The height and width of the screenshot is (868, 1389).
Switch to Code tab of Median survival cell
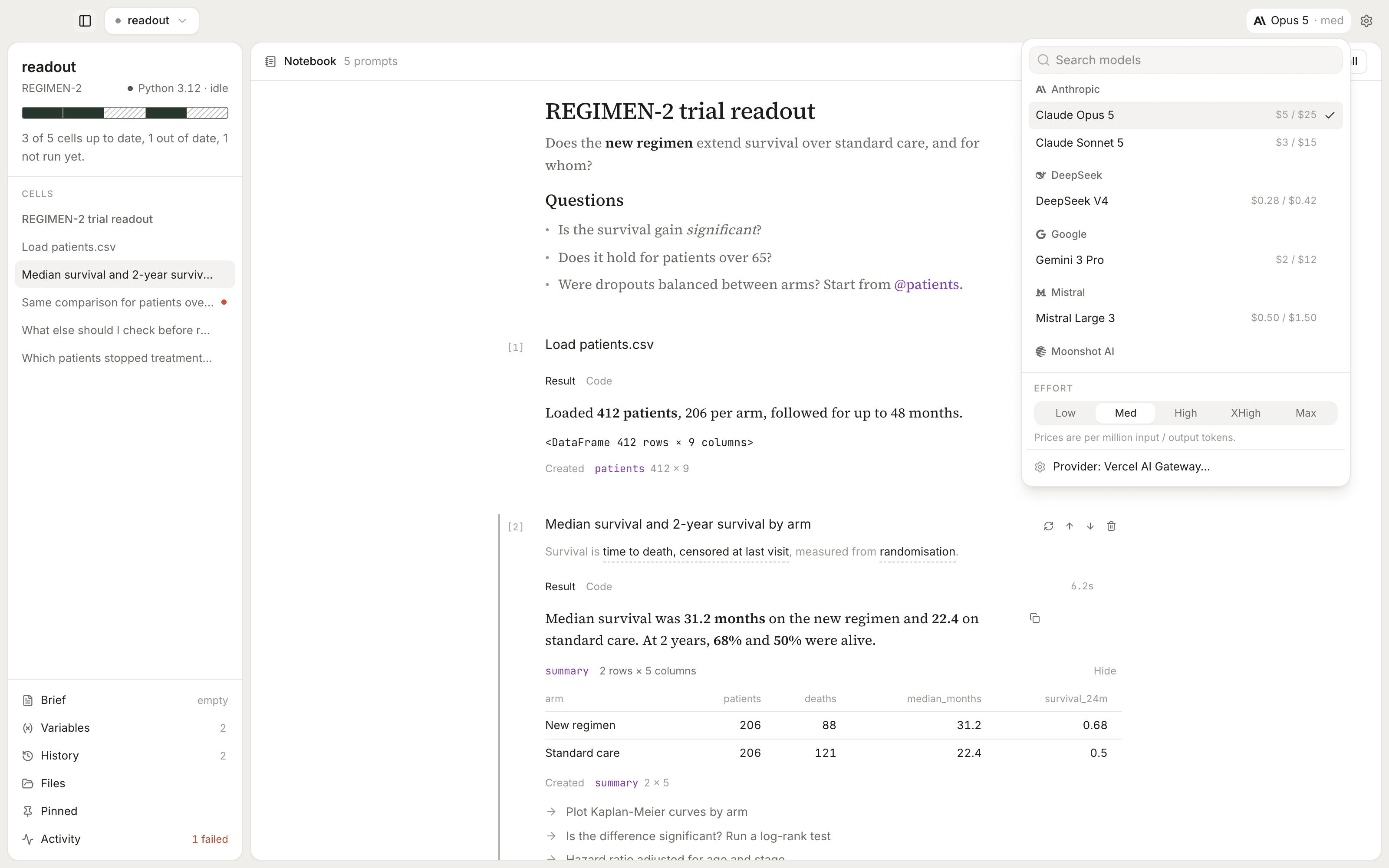pyautogui.click(x=599, y=587)
